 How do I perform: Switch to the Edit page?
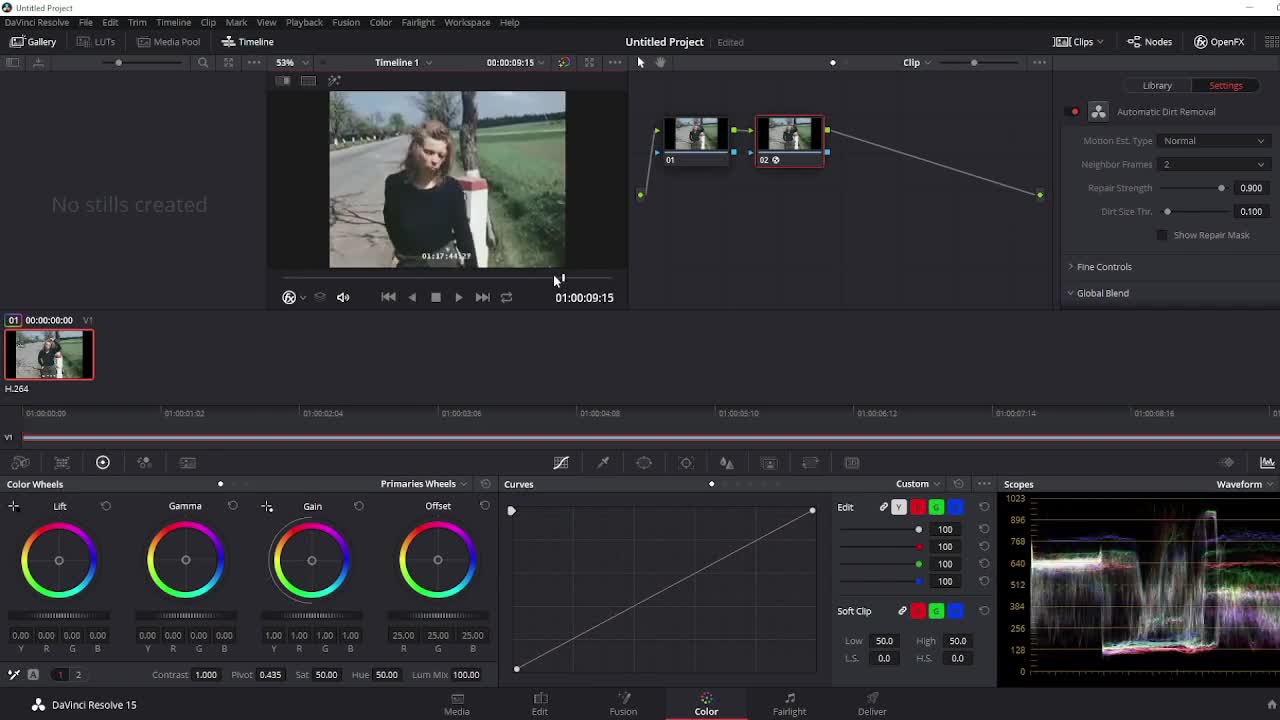click(x=540, y=704)
